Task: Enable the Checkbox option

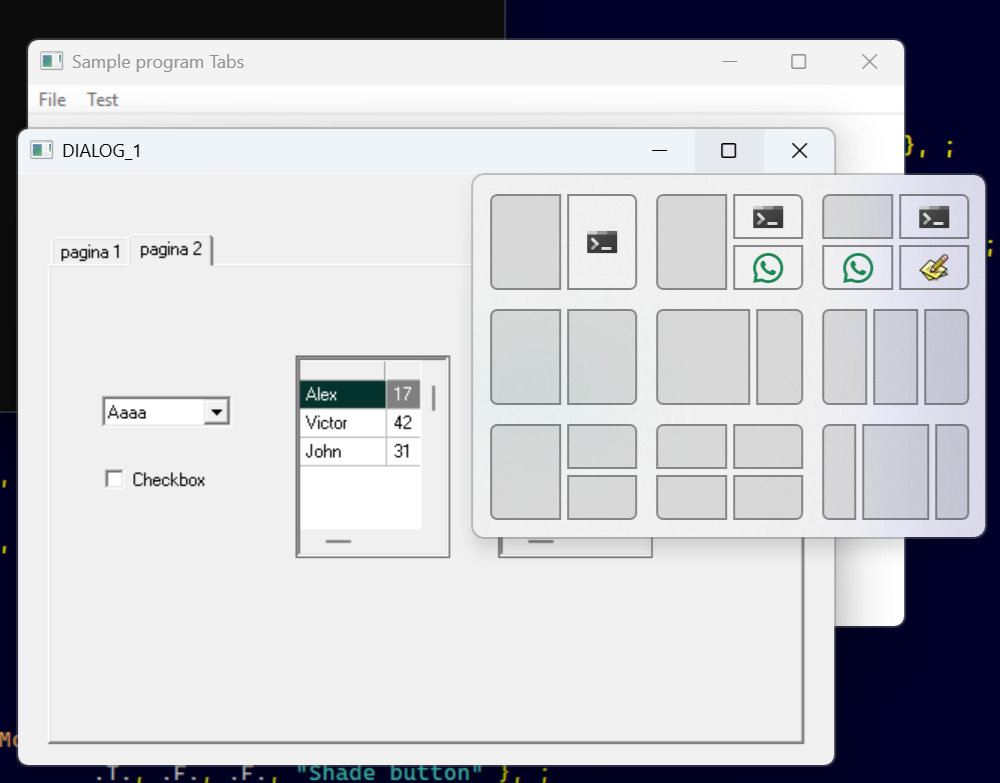Action: [x=114, y=479]
